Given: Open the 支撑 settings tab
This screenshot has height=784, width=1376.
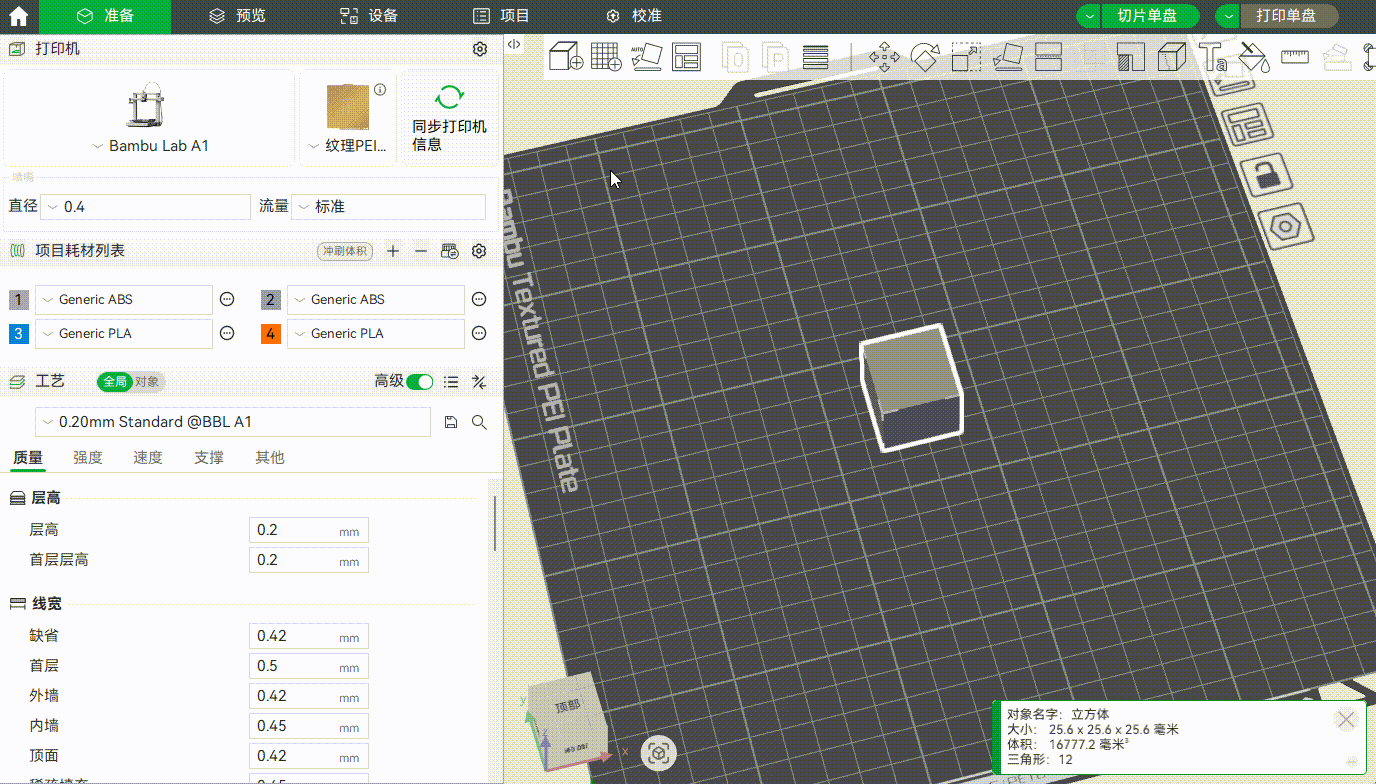Looking at the screenshot, I should click(209, 458).
